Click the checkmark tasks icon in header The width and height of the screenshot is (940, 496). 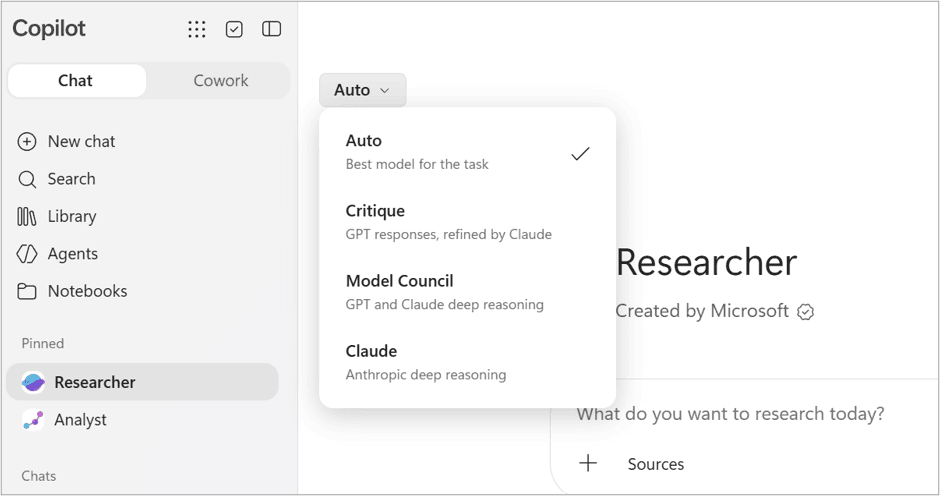pyautogui.click(x=234, y=29)
